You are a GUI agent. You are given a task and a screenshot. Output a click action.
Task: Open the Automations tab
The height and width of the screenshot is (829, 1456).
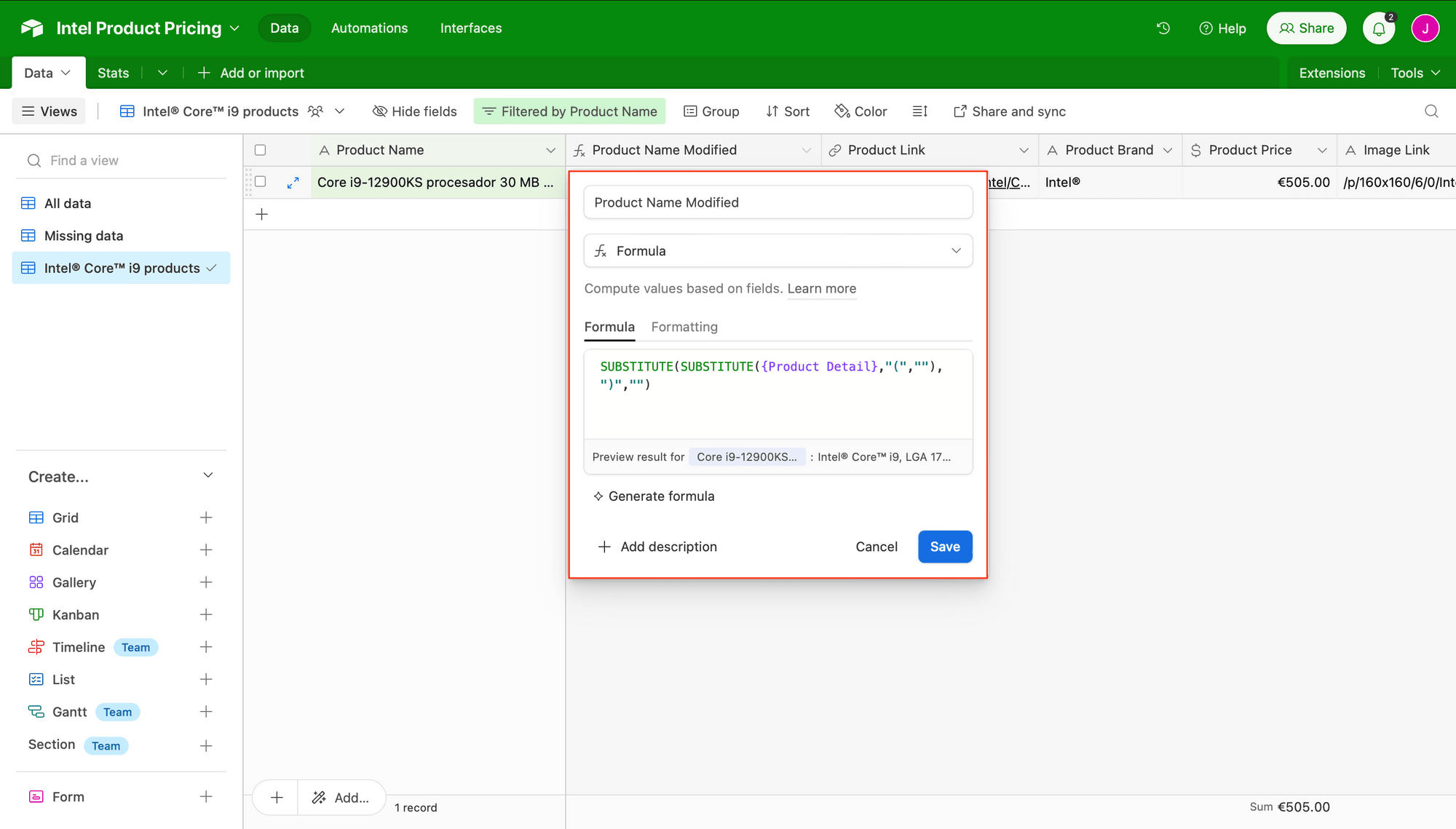[369, 28]
